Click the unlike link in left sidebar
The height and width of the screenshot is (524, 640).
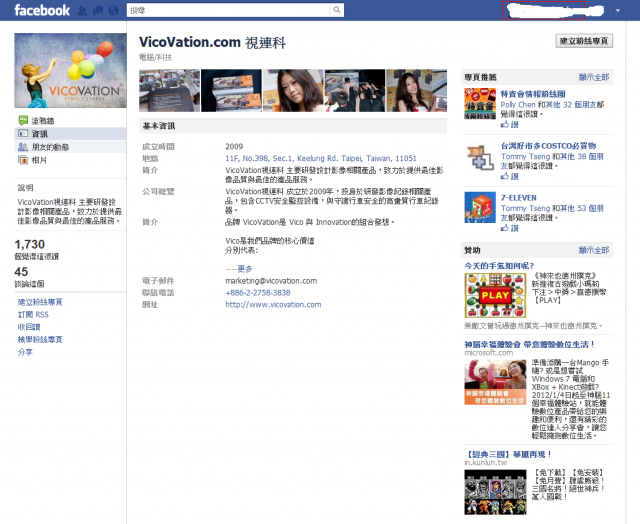pyautogui.click(x=29, y=327)
